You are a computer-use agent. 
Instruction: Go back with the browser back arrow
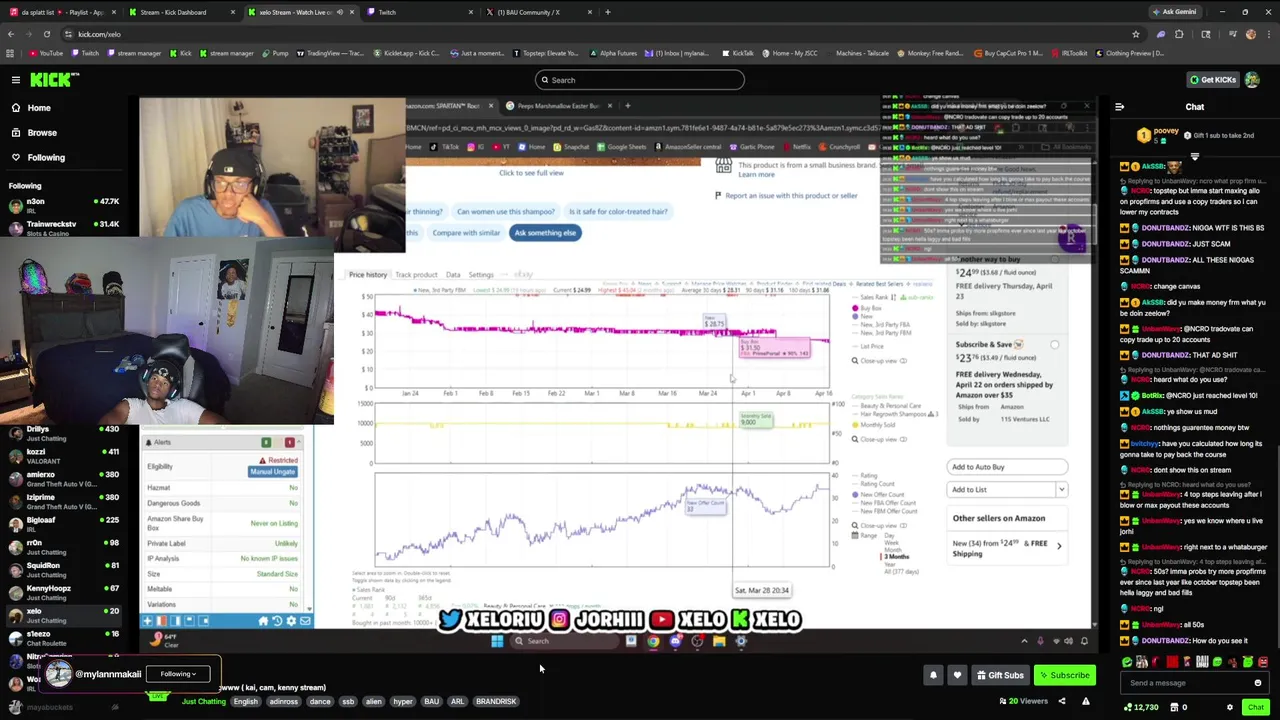pyautogui.click(x=11, y=34)
